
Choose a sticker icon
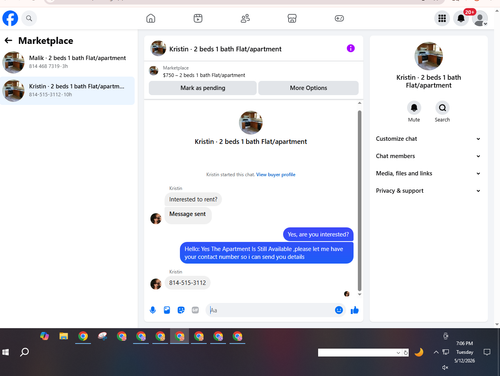181,310
